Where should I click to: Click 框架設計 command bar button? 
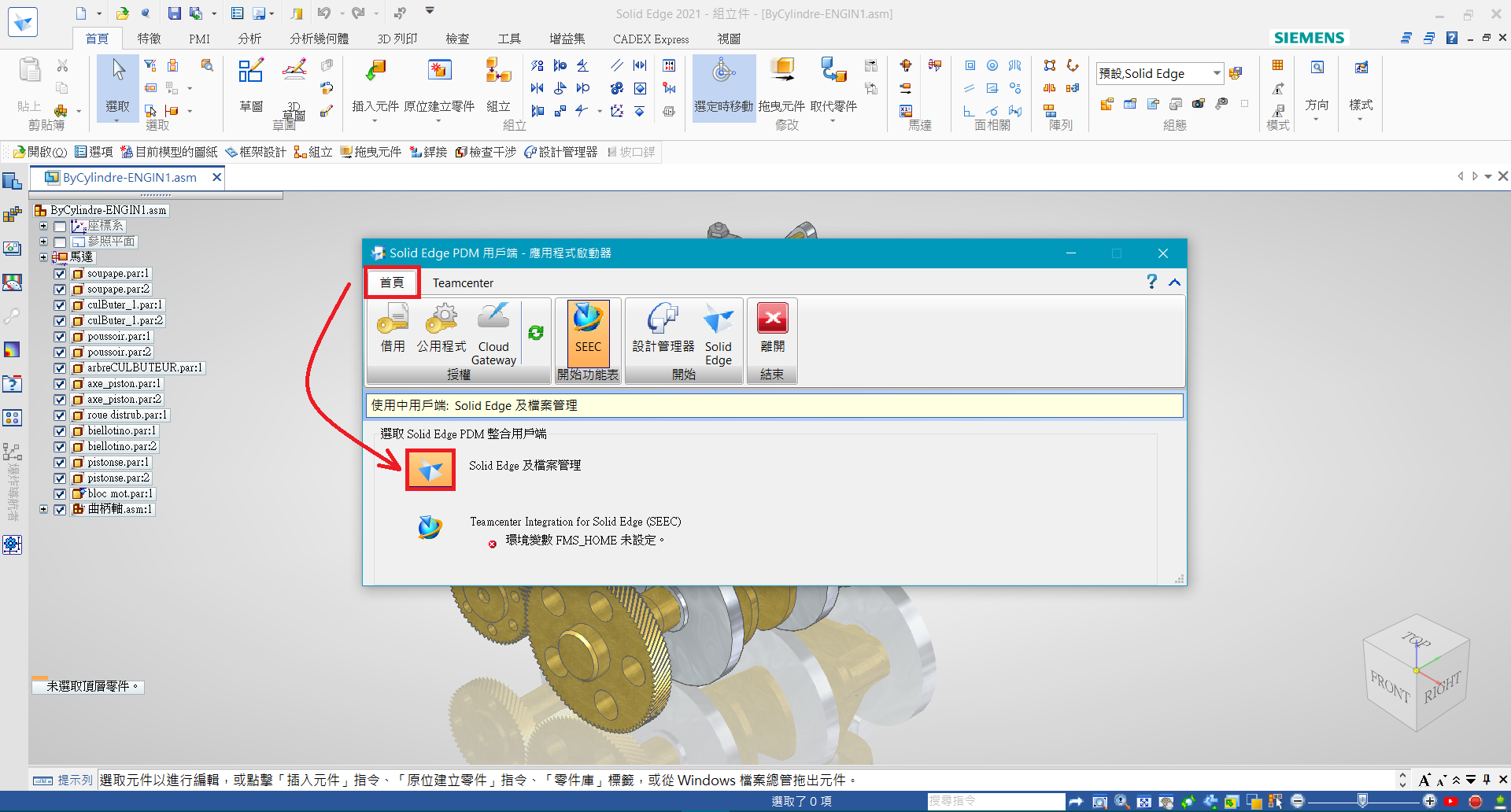pyautogui.click(x=256, y=152)
